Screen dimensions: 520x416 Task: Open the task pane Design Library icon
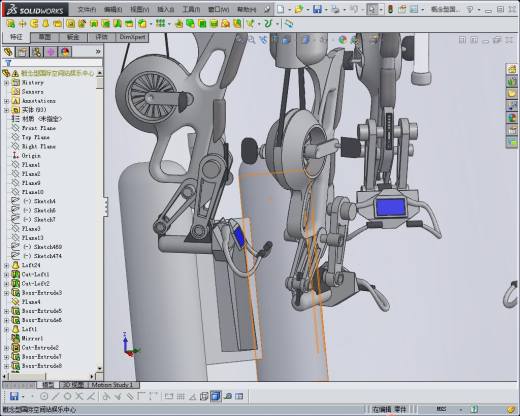pyautogui.click(x=512, y=81)
